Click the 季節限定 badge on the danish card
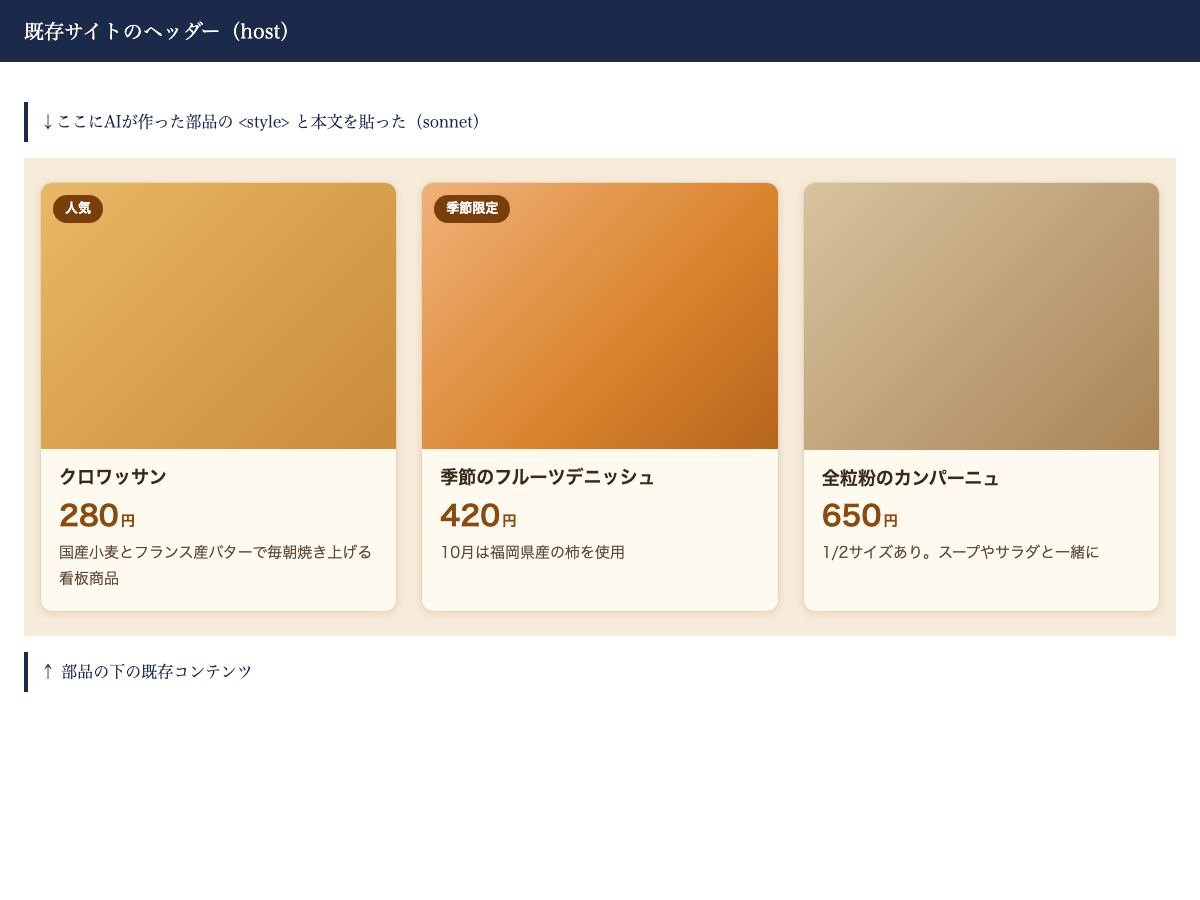 pos(472,208)
